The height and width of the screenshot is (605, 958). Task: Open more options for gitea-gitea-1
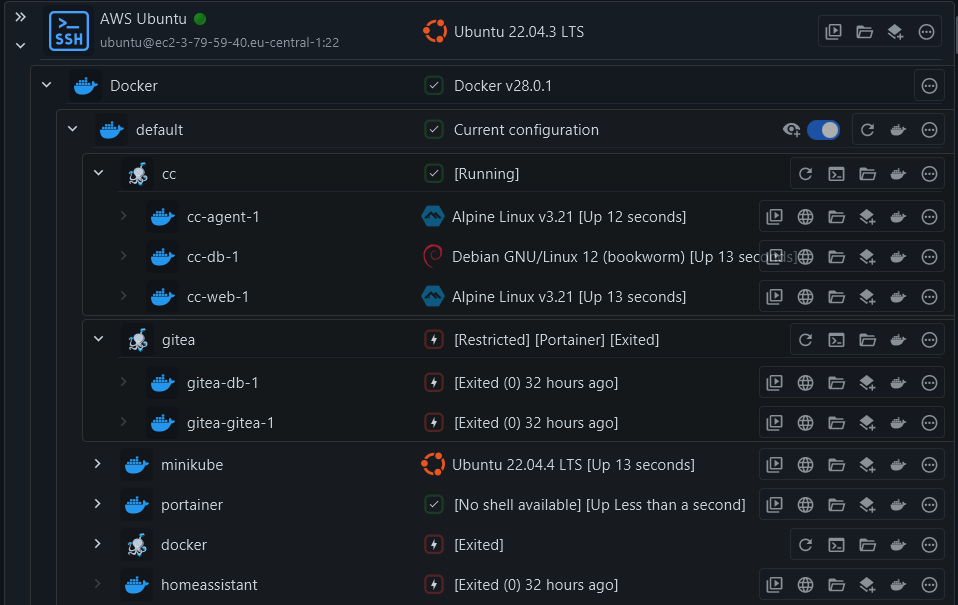929,423
